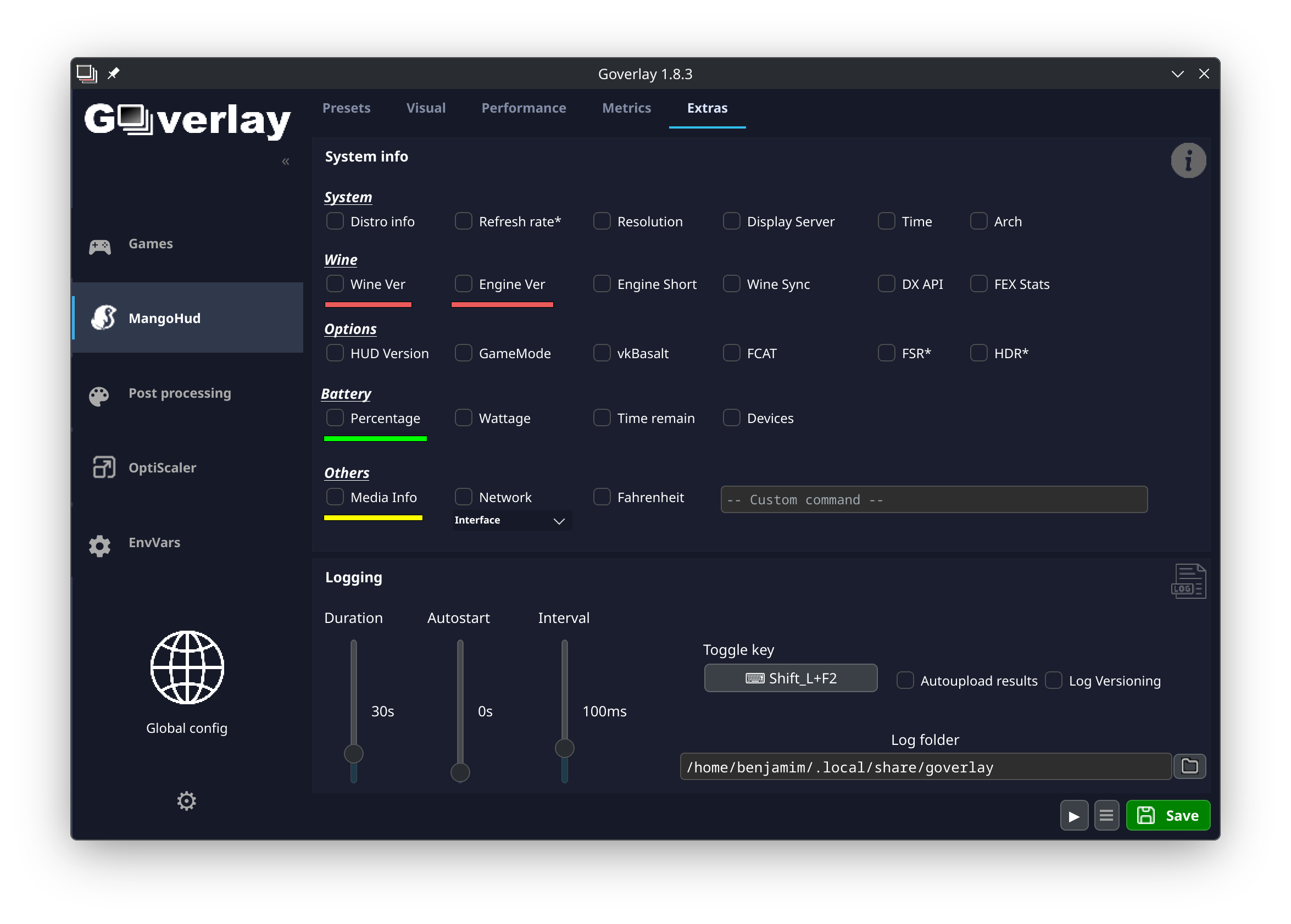Open the OptiScaler sidebar icon
This screenshot has width=1291, height=924.
coord(103,467)
